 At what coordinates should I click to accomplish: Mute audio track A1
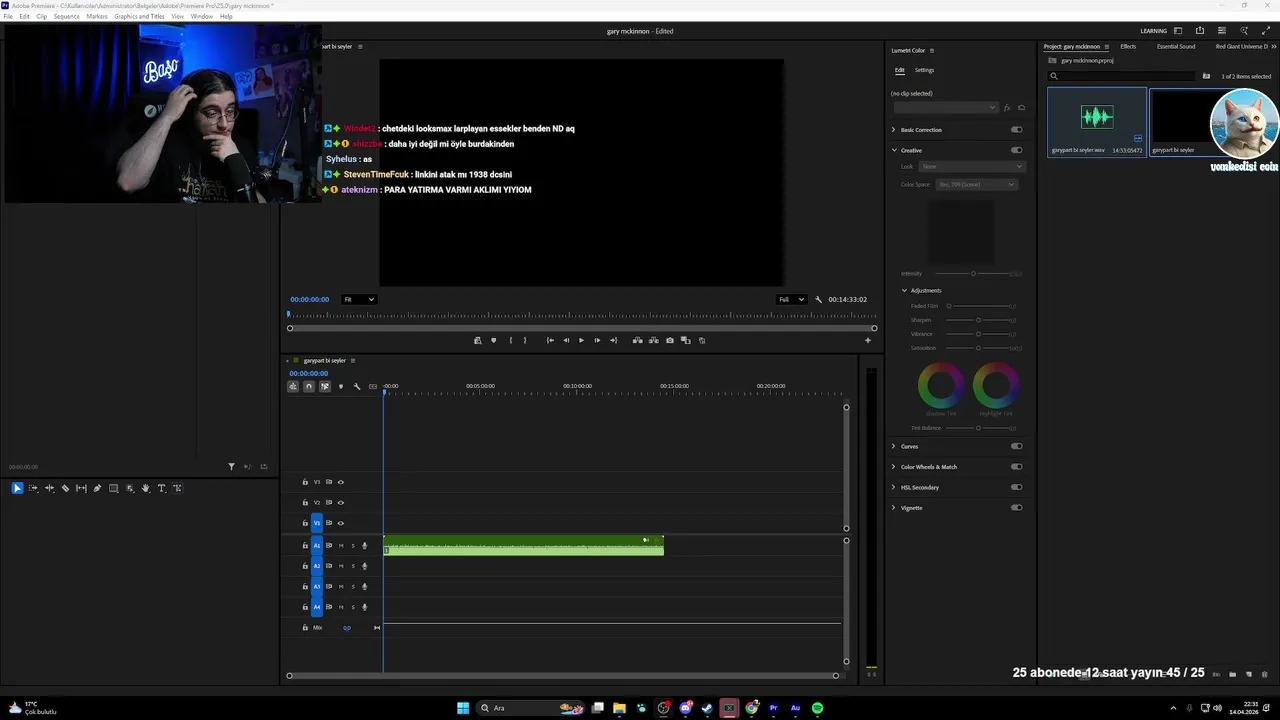tap(341, 546)
